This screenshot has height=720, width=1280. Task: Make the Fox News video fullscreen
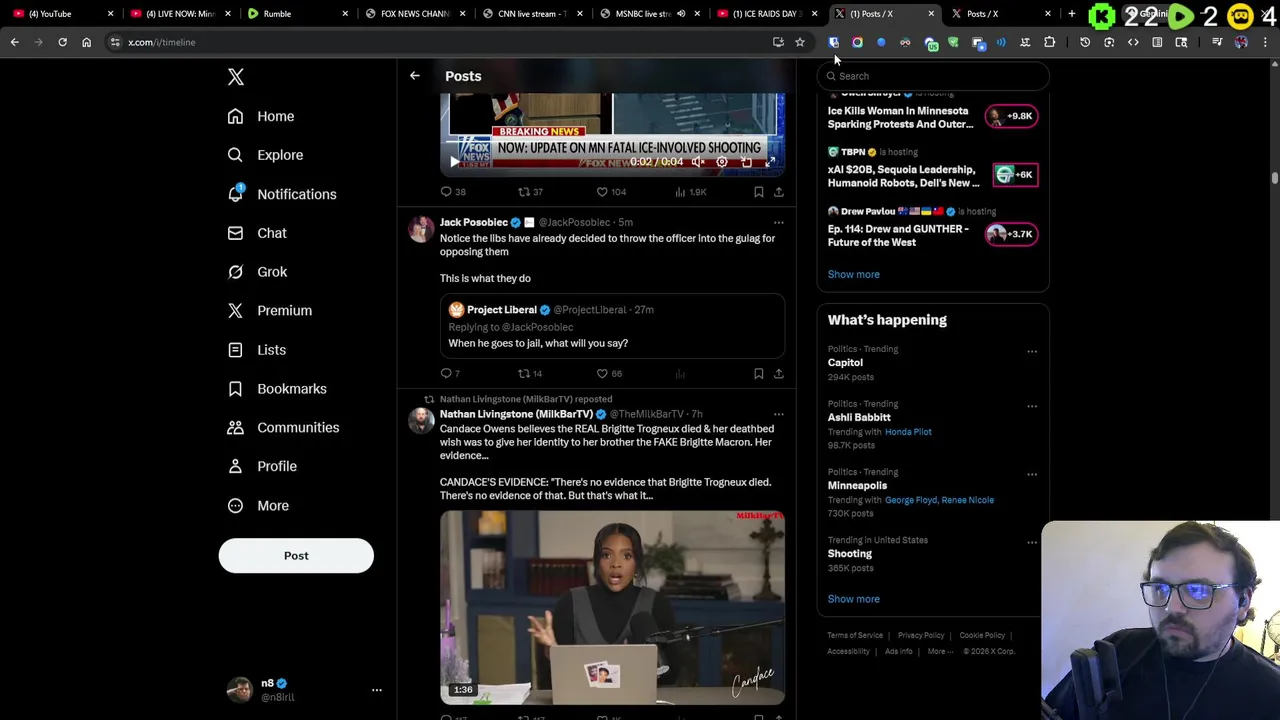[770, 162]
